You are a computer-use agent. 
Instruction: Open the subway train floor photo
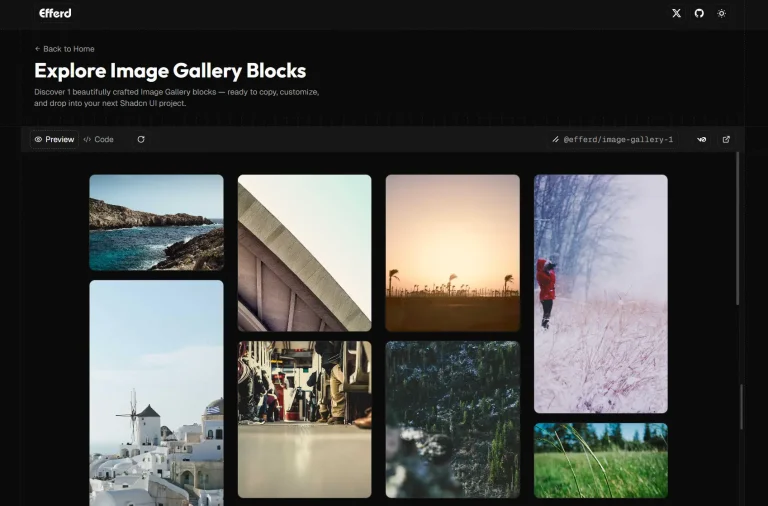(x=304, y=419)
